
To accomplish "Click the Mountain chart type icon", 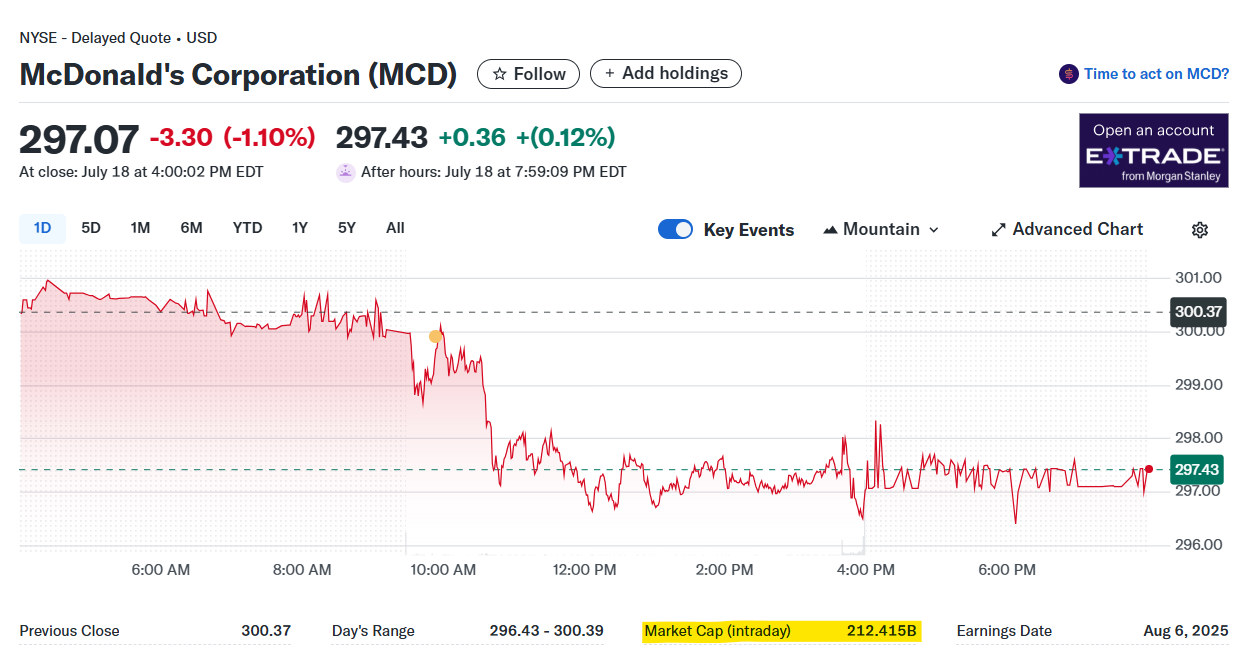I will point(830,230).
